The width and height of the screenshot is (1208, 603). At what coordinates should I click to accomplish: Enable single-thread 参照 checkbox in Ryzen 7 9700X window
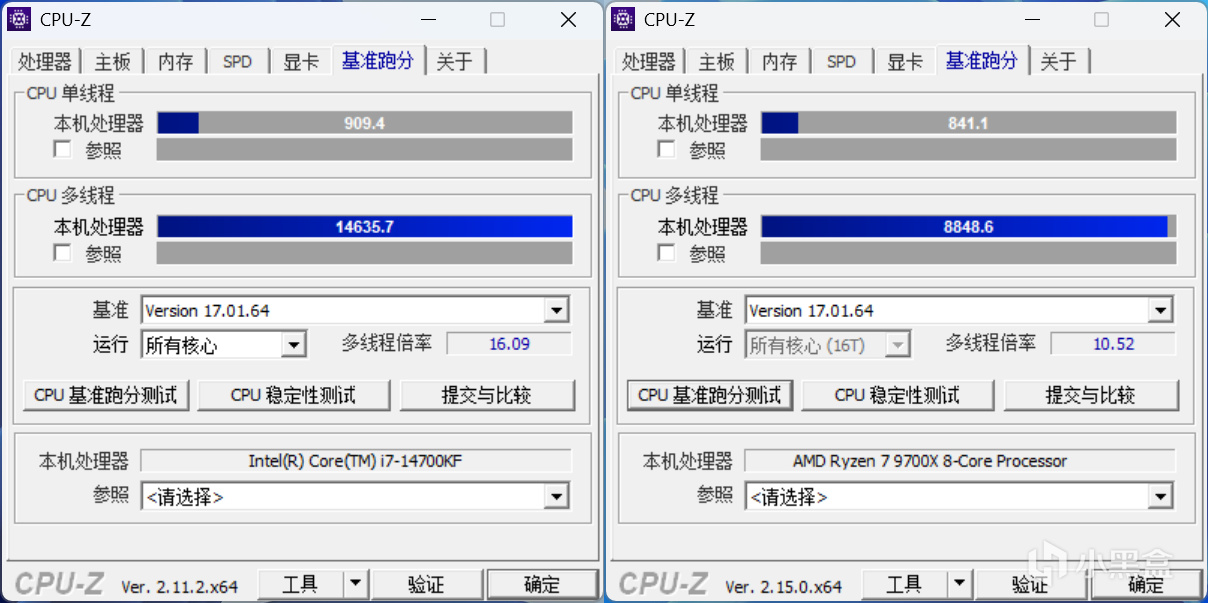[667, 149]
